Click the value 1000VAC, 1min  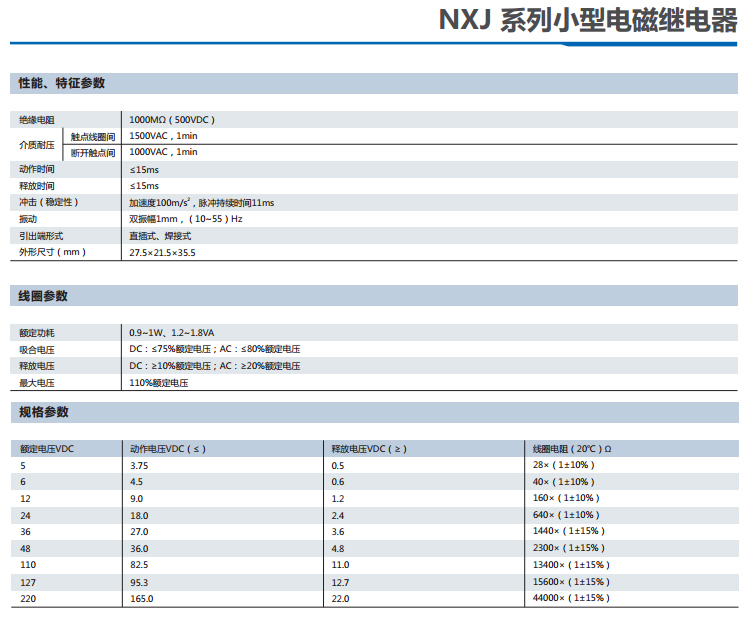click(x=163, y=152)
